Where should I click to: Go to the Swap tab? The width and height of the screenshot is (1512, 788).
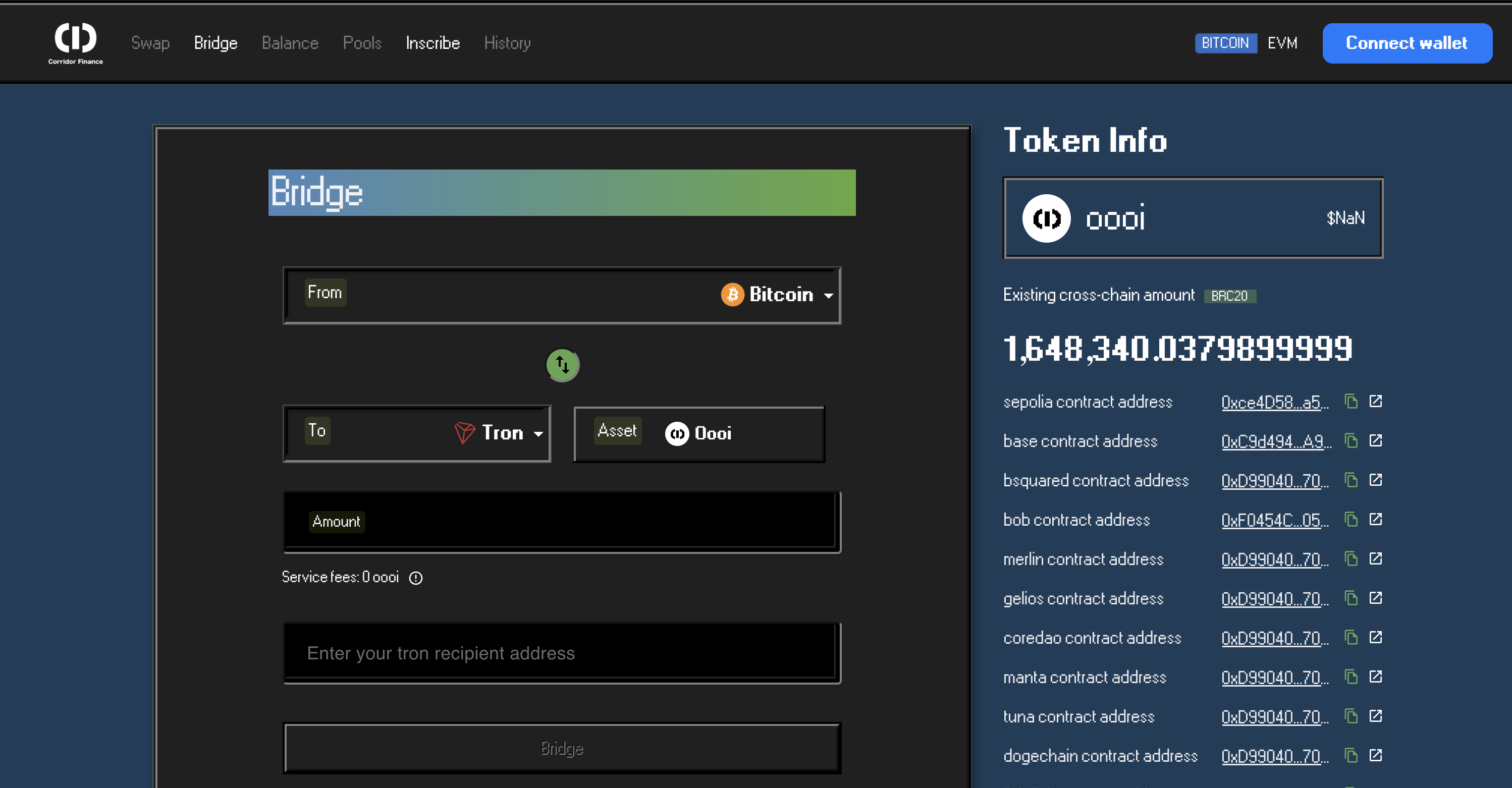tap(150, 43)
